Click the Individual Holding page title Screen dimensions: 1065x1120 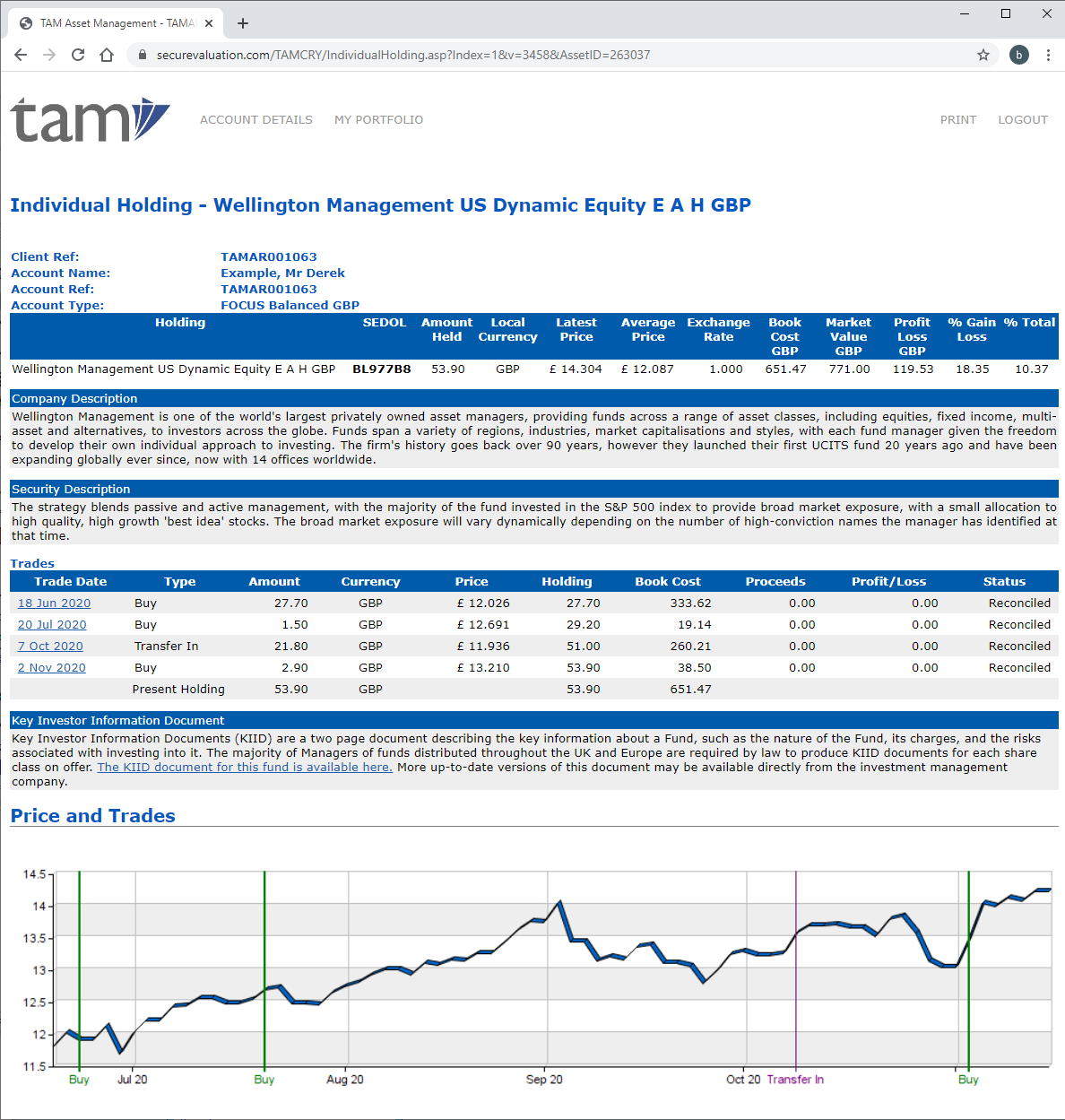(380, 205)
